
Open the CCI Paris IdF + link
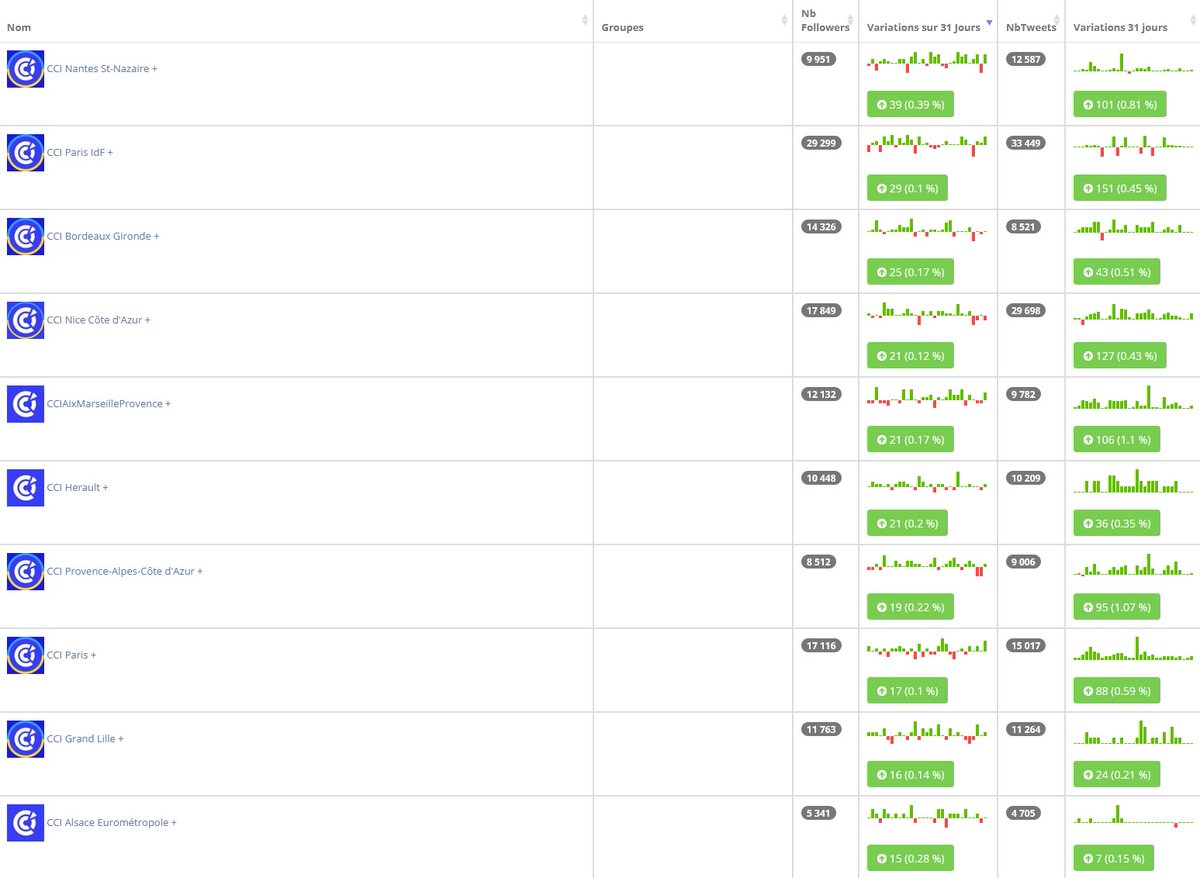(80, 153)
